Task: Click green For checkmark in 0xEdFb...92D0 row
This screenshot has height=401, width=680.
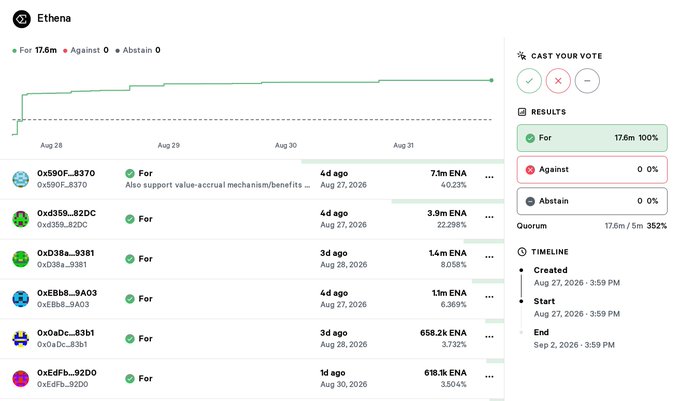Action: coord(130,378)
